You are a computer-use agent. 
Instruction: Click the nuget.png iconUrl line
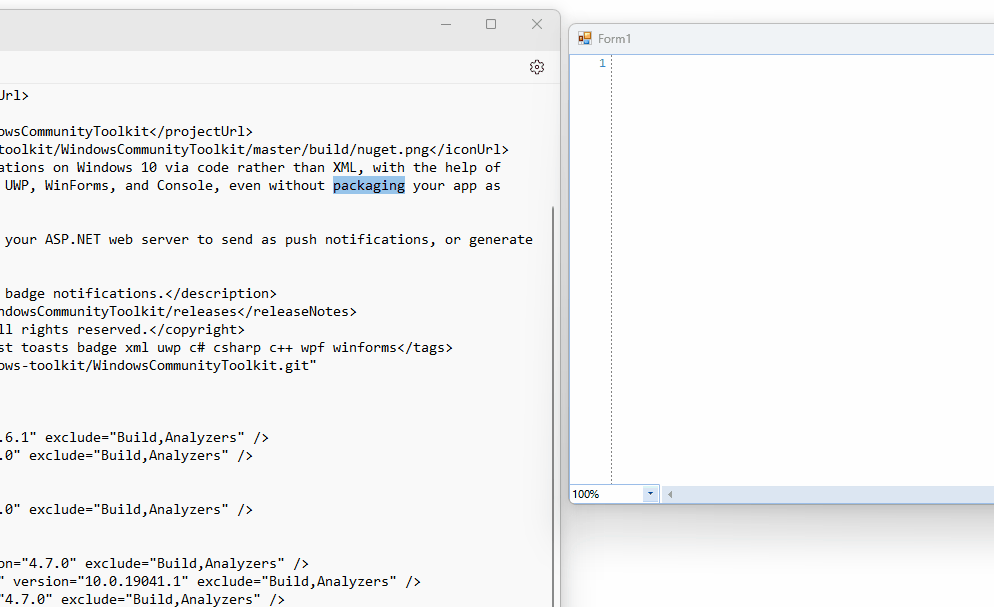coord(250,149)
